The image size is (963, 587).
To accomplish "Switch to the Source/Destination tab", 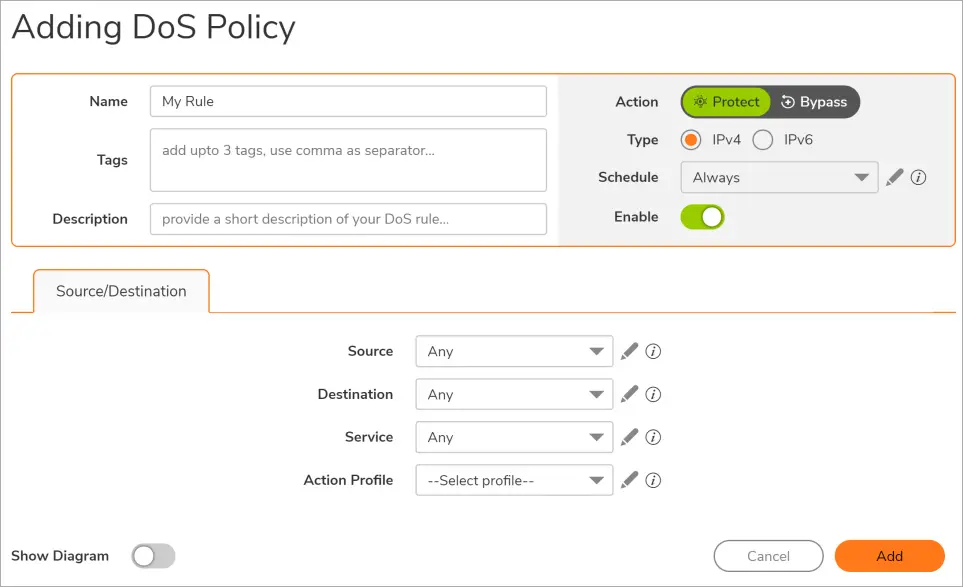I will 121,291.
